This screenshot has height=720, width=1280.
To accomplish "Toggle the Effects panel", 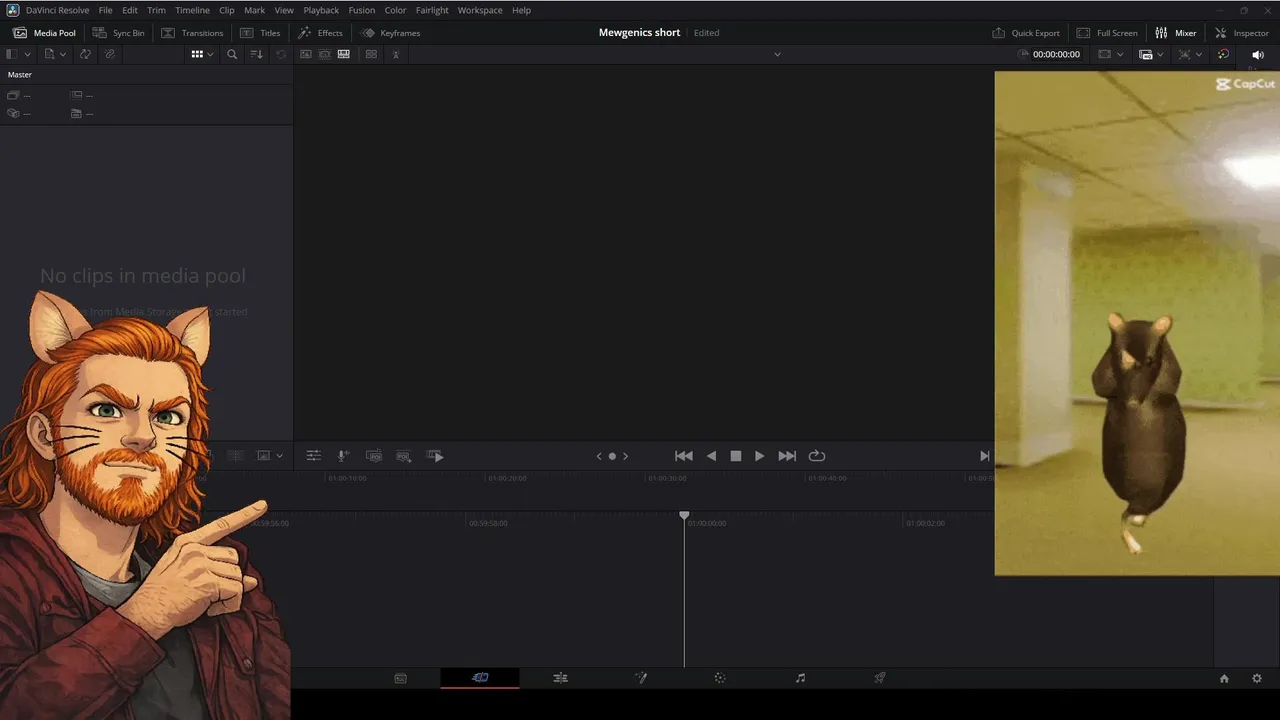I will click(x=320, y=33).
